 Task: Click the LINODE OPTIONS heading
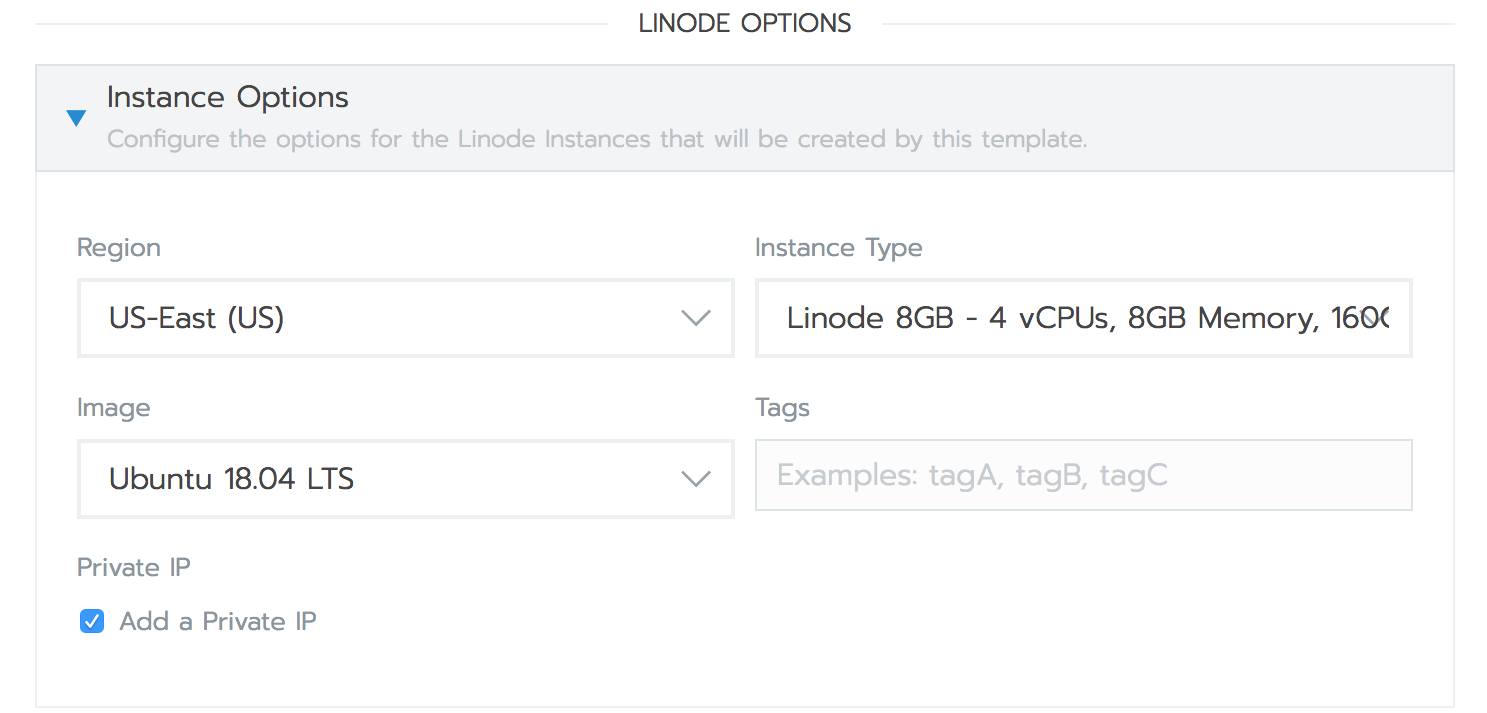(x=743, y=22)
